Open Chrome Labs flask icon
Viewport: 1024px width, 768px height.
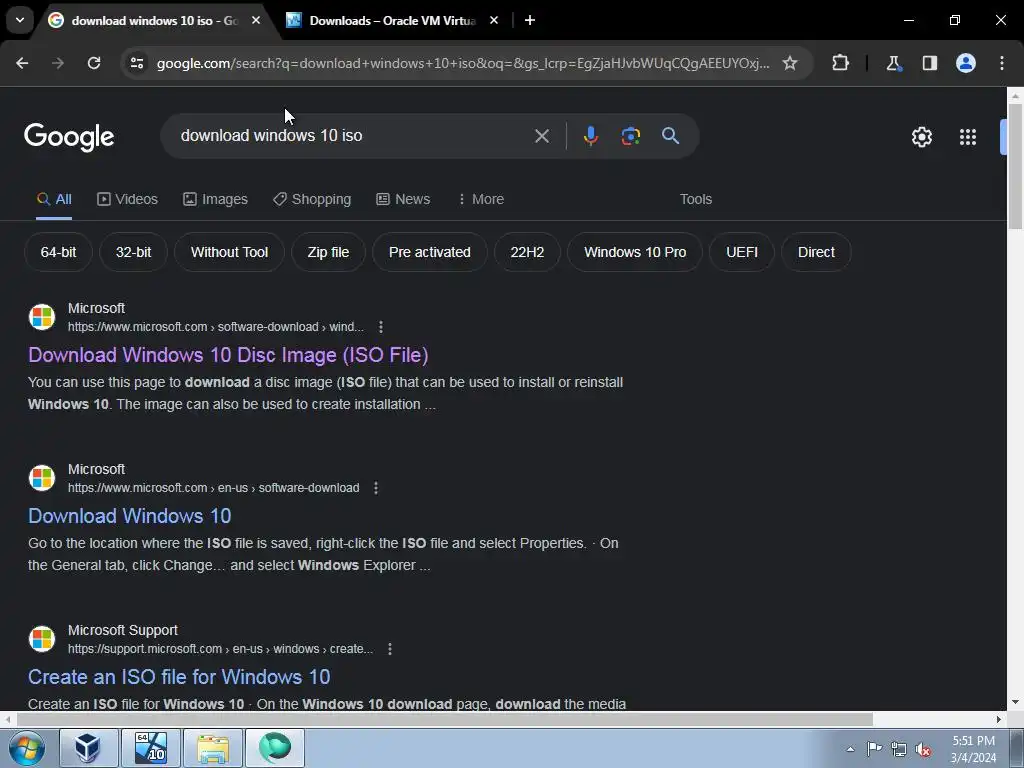893,63
